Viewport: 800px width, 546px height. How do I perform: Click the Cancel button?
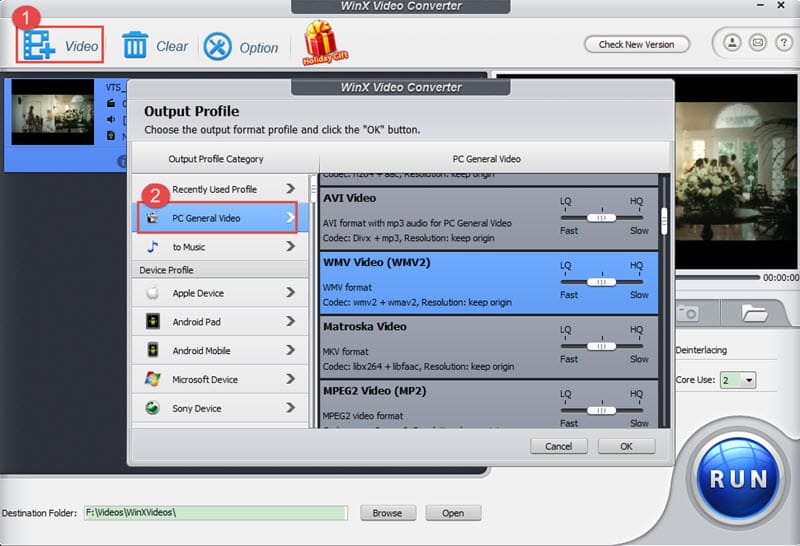[x=559, y=446]
